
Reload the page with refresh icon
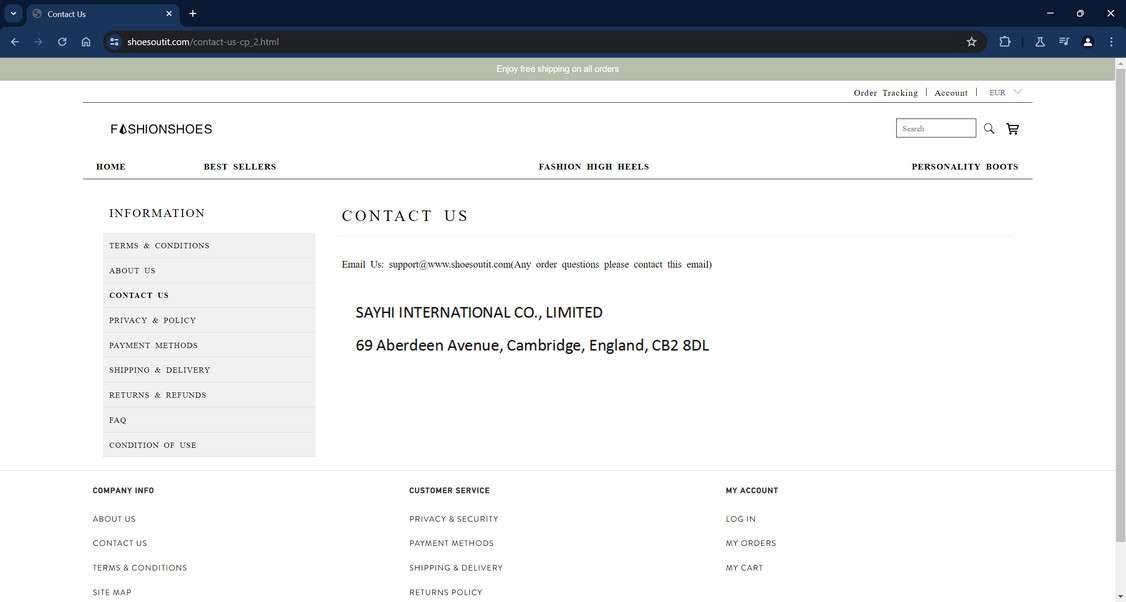point(62,42)
